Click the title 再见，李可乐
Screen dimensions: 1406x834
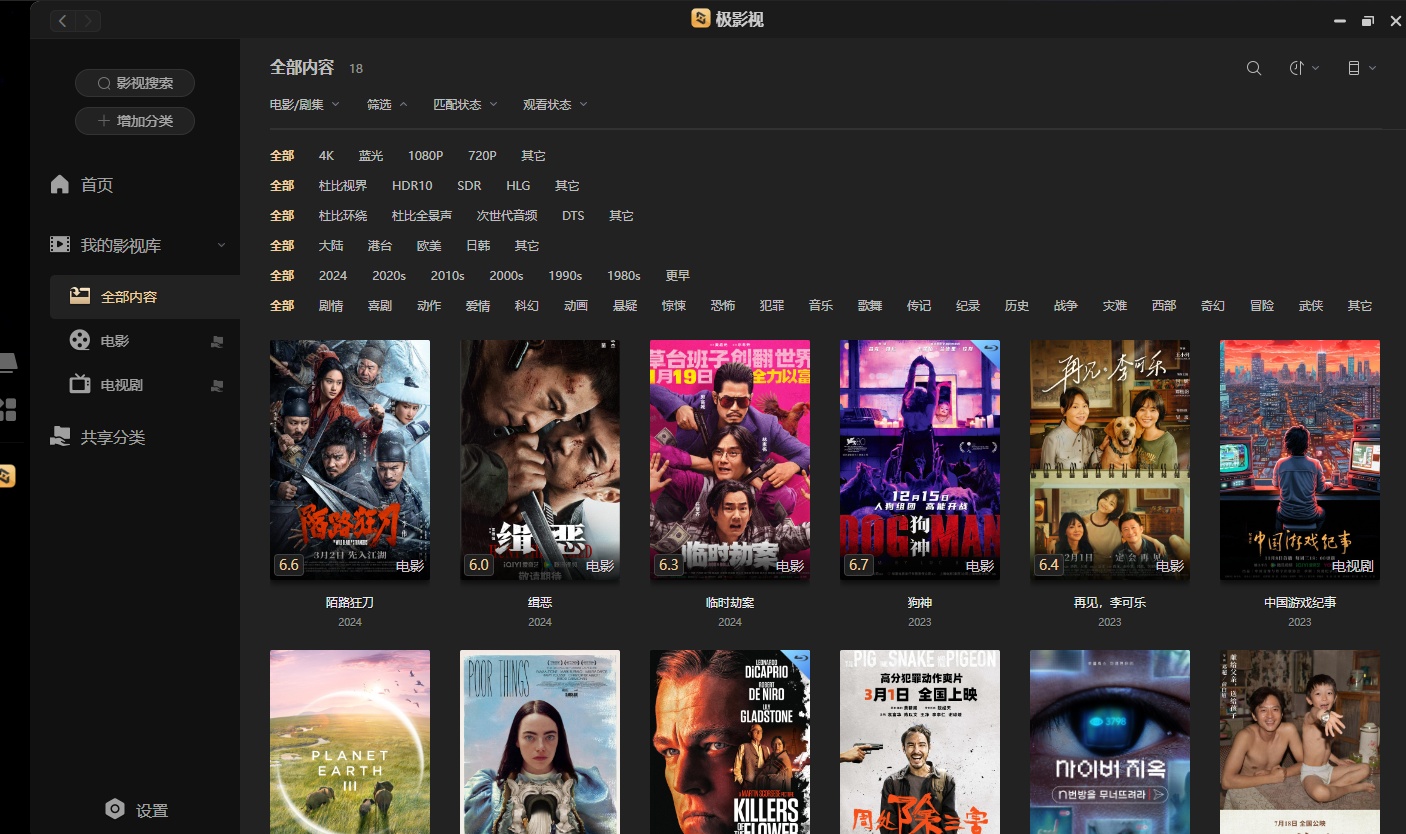[x=1110, y=603]
